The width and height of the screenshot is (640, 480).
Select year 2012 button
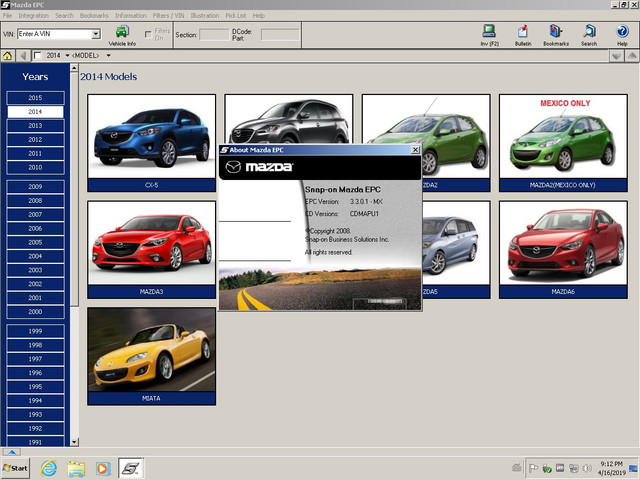point(35,140)
